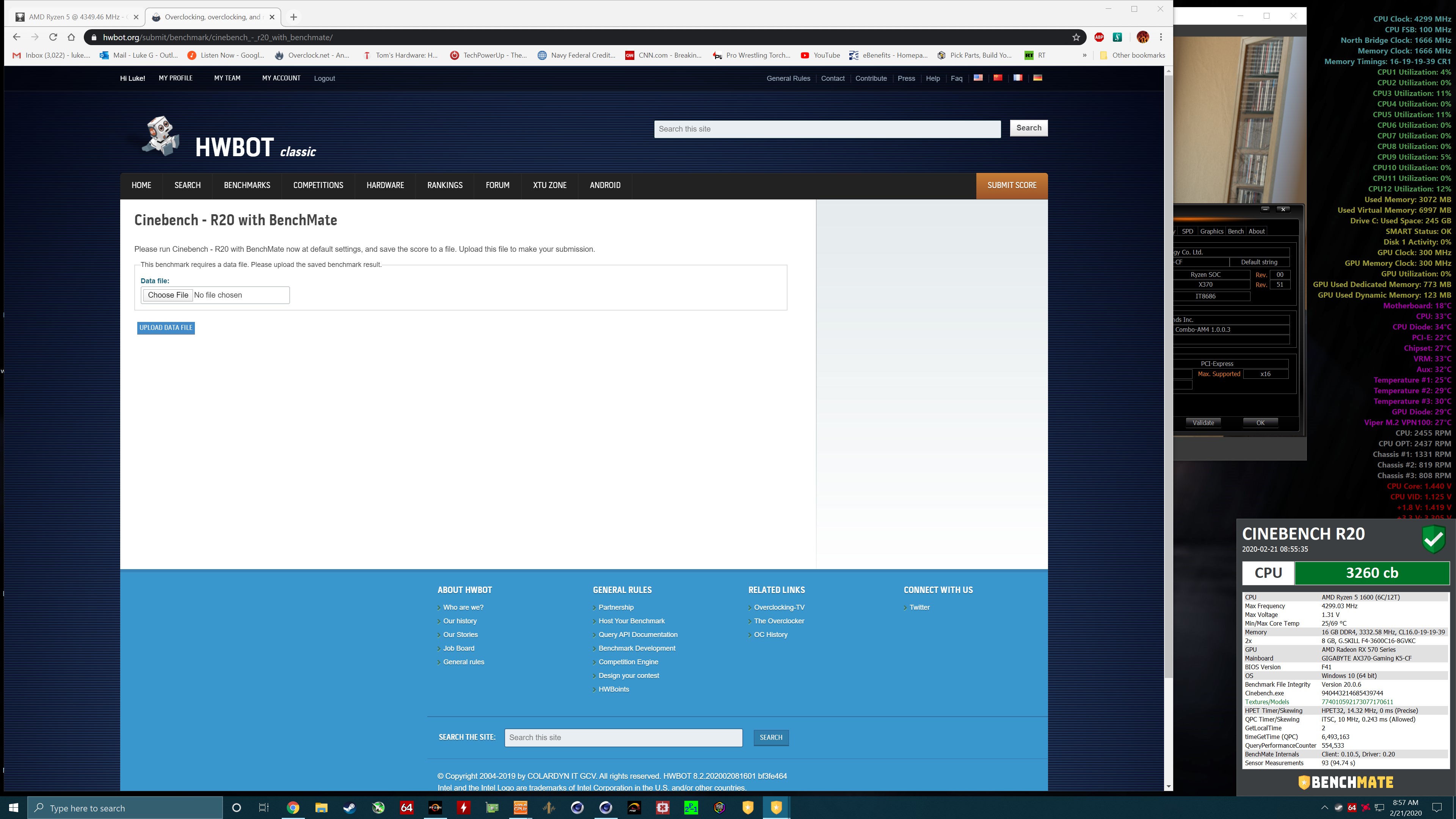Switch to the Graphics tab in CPU-Z
The height and width of the screenshot is (819, 1456).
point(1211,231)
